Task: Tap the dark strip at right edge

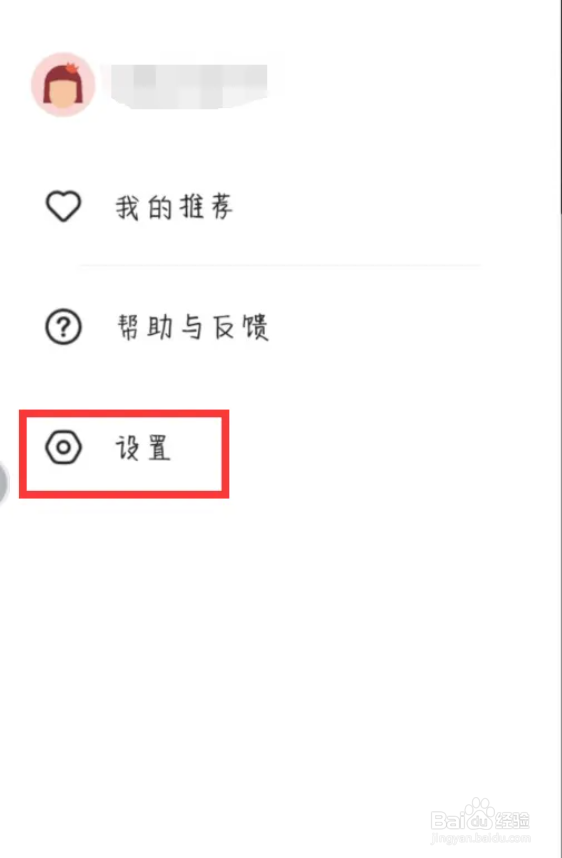Action: tap(560, 109)
